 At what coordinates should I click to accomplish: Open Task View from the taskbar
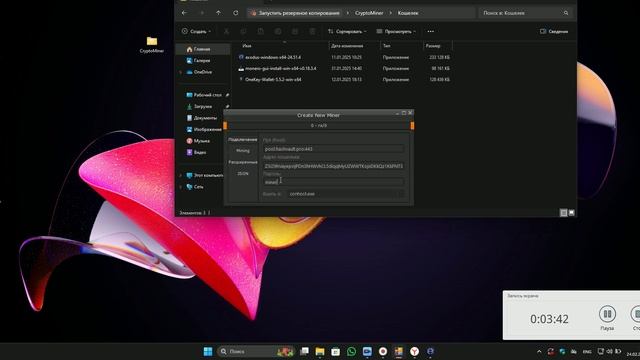(x=304, y=351)
